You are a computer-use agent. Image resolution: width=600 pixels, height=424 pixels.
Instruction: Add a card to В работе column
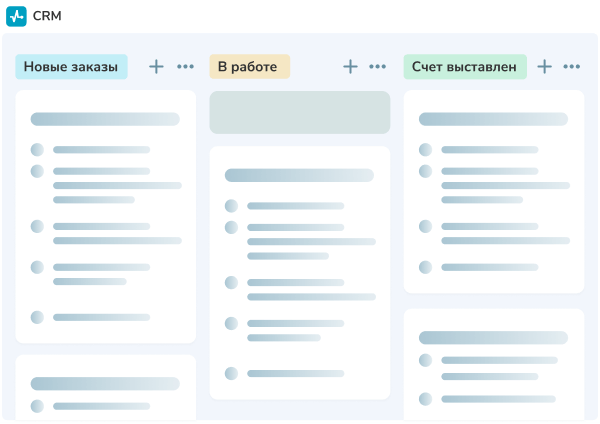point(350,66)
